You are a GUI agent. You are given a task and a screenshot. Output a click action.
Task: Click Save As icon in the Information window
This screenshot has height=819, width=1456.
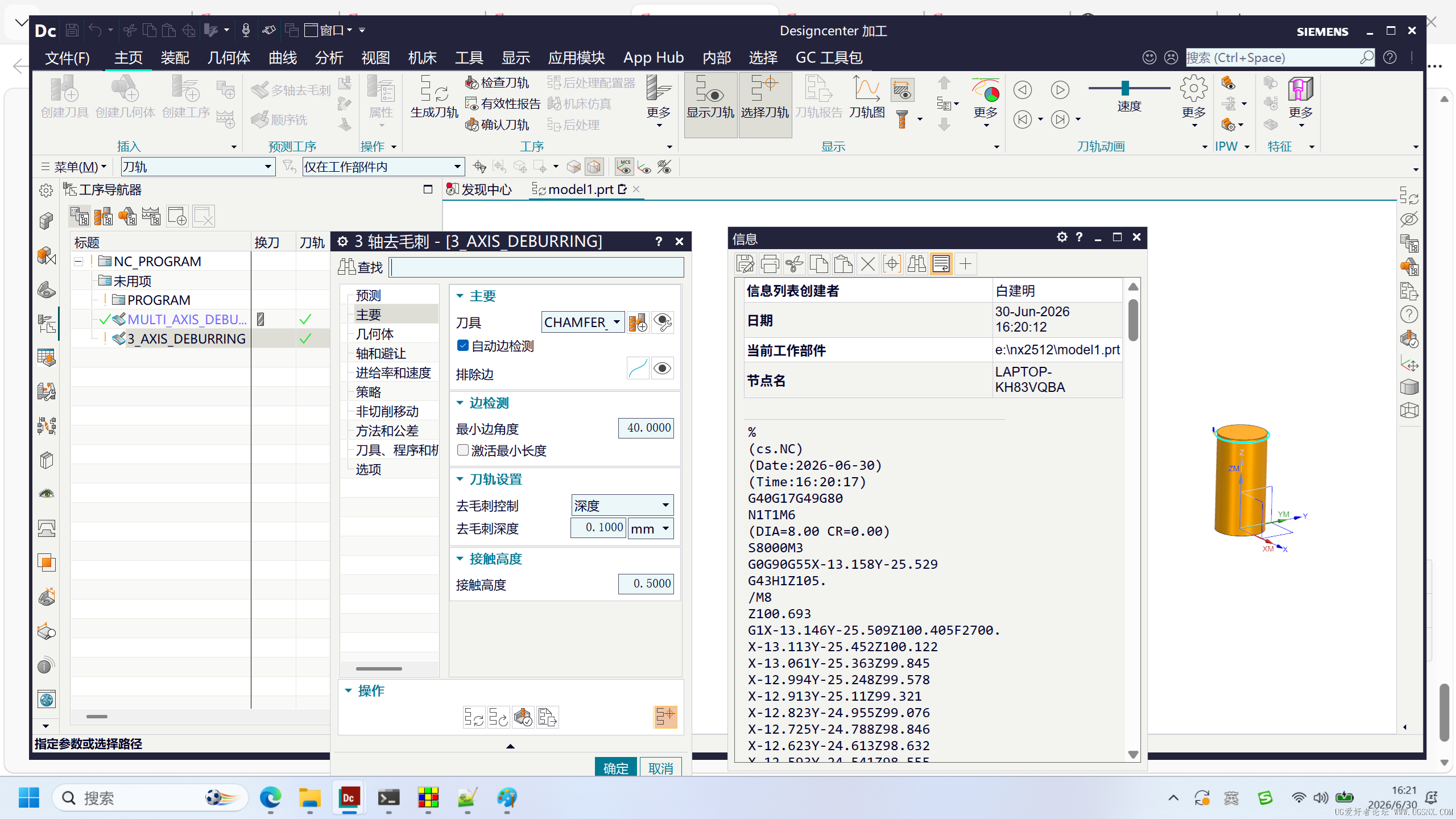[745, 264]
